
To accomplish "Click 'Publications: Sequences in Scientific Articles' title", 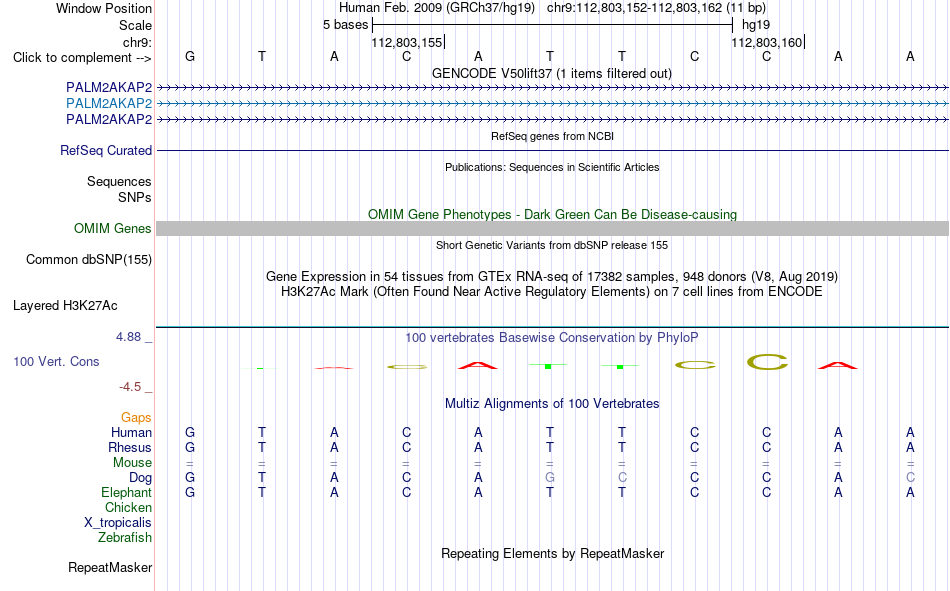I will click(x=552, y=167).
